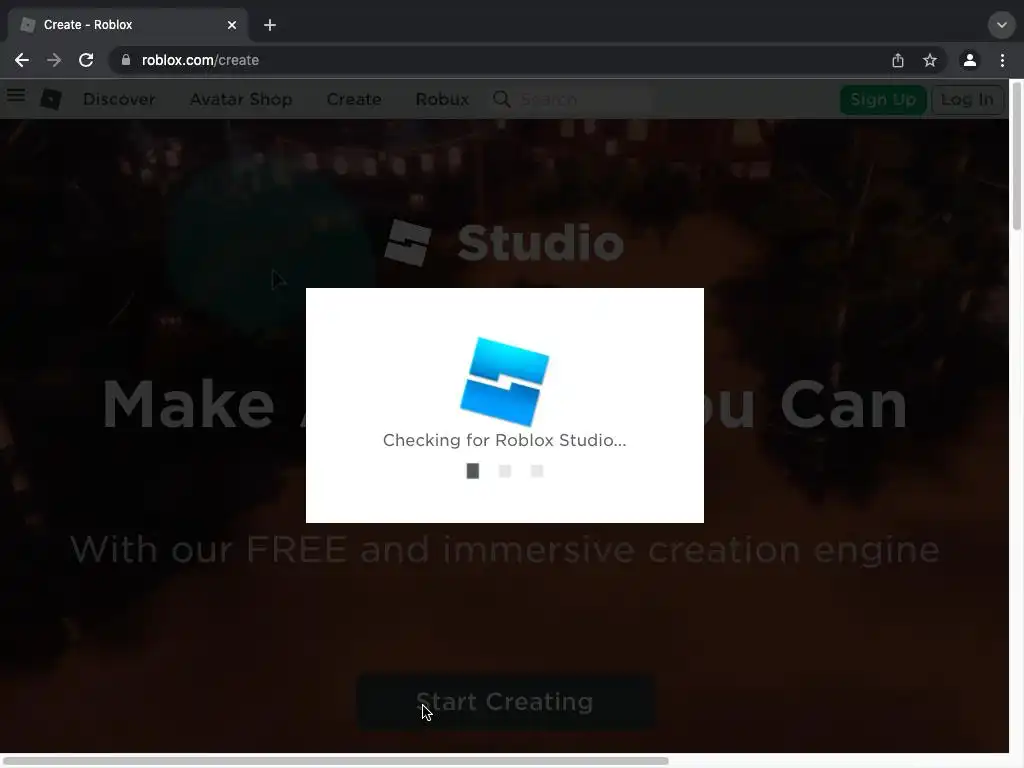
Task: Click the horizontal page scrollbar
Action: pos(336,761)
